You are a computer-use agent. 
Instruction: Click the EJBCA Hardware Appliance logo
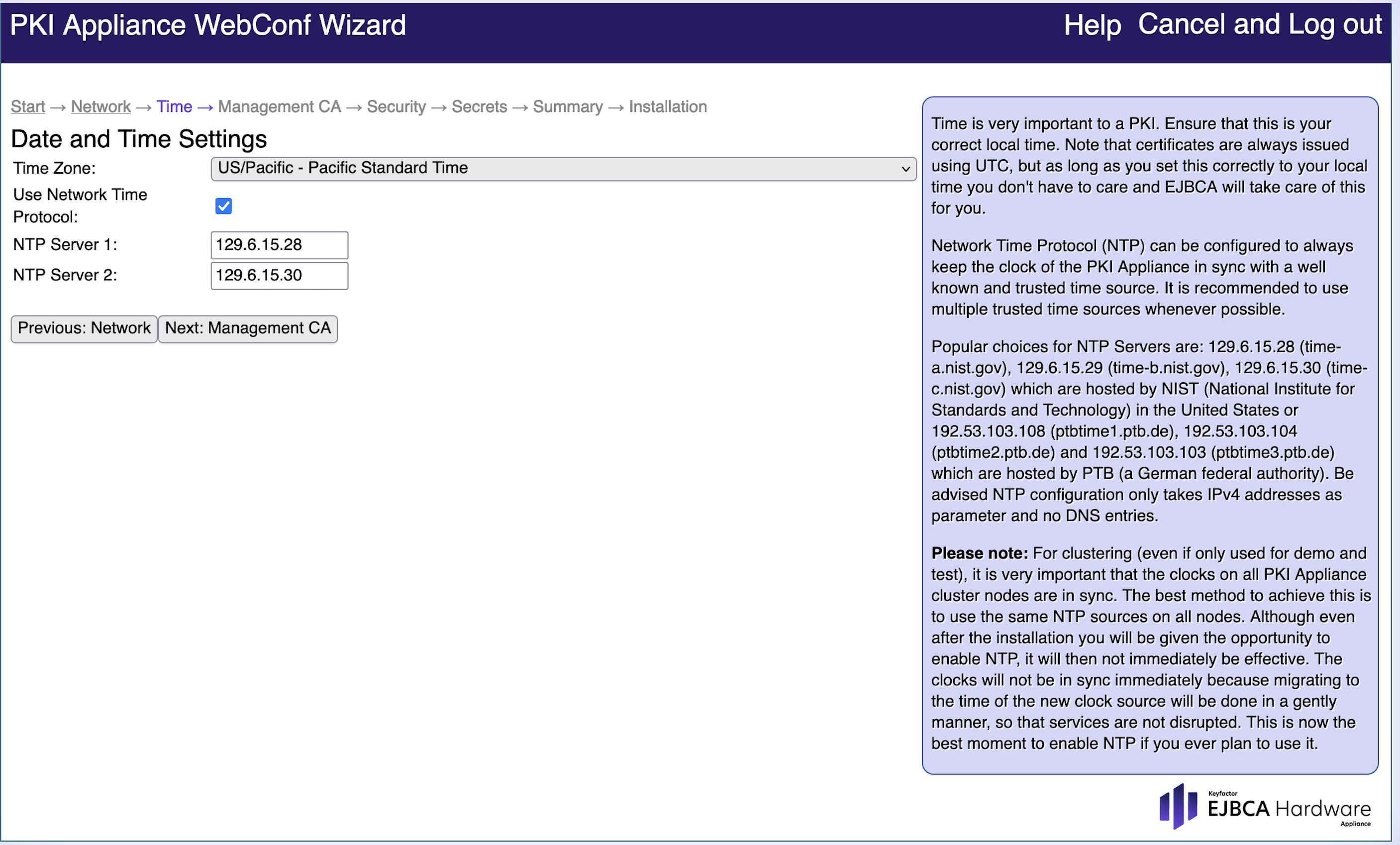coord(1265,808)
